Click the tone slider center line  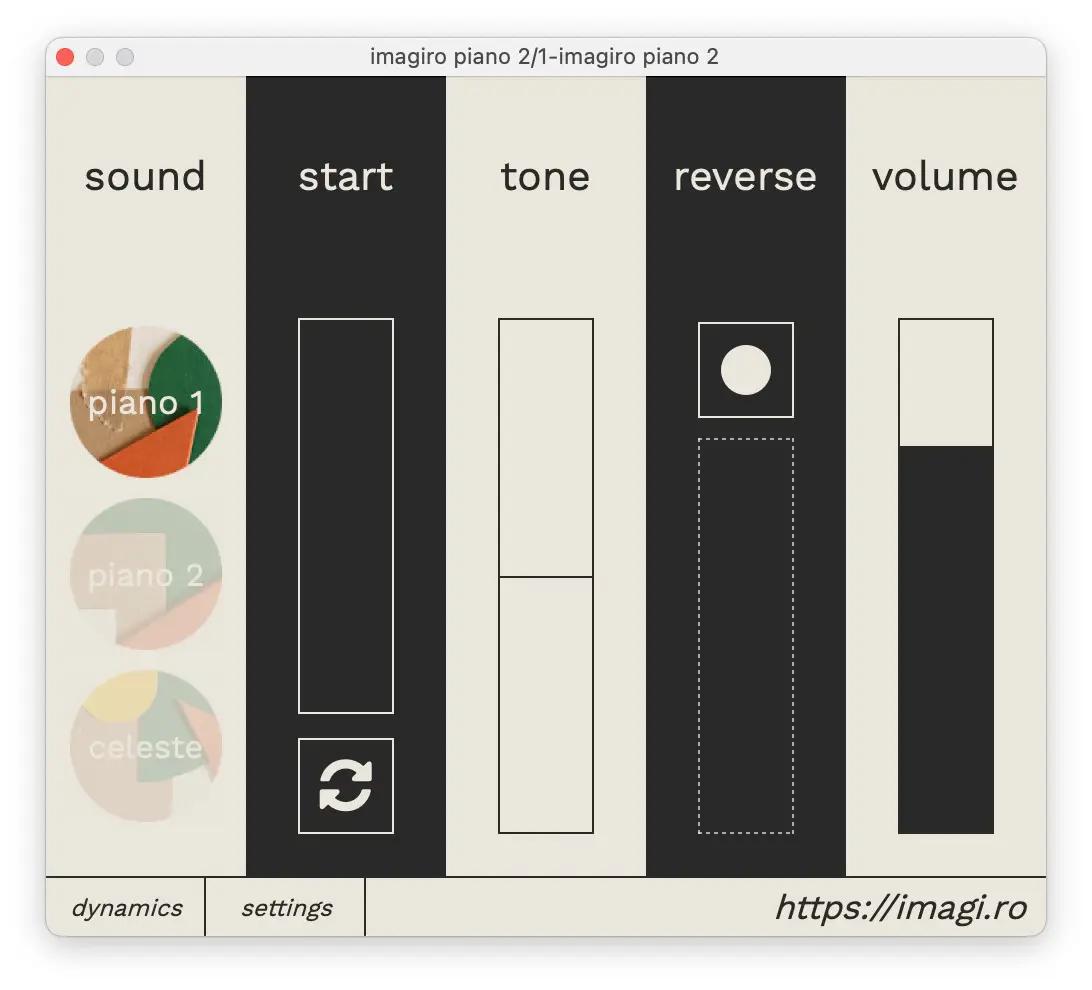point(546,577)
